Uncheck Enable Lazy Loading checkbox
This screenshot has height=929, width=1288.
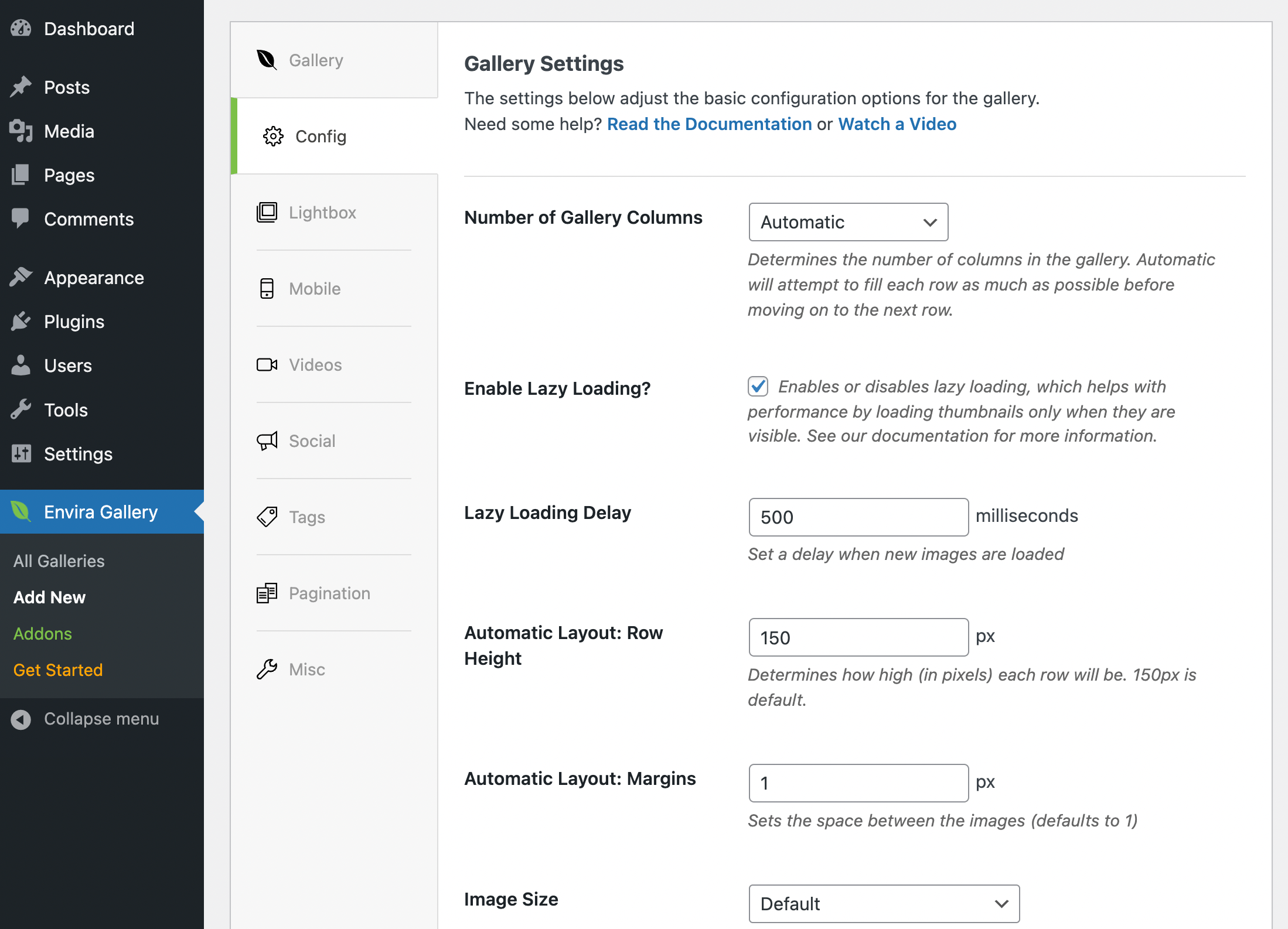(x=758, y=387)
